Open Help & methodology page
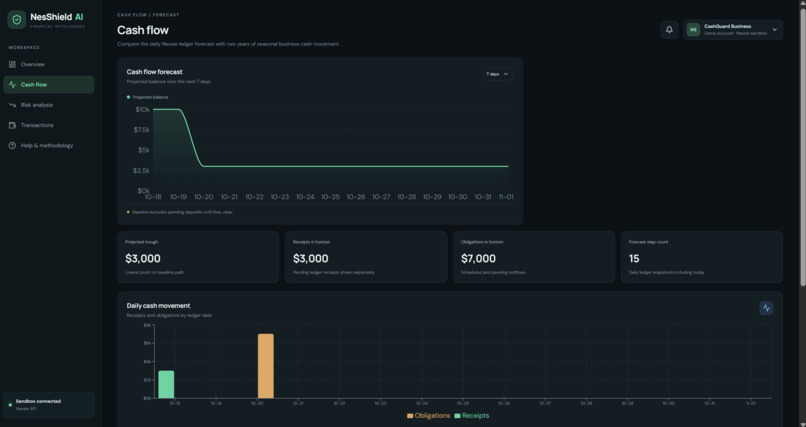The width and height of the screenshot is (806, 427). (x=49, y=145)
